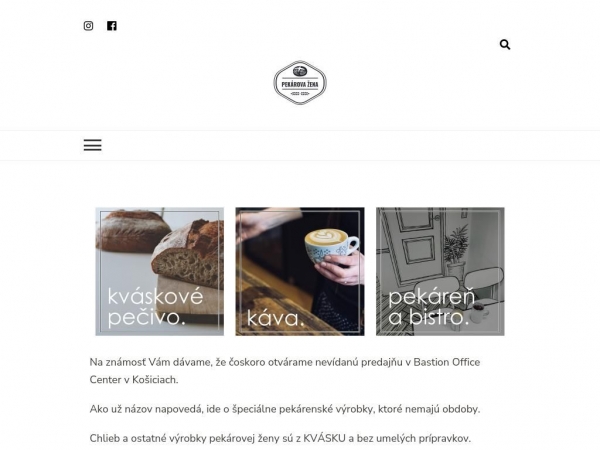
Task: Open the kváskové pečivo tile
Action: [160, 271]
